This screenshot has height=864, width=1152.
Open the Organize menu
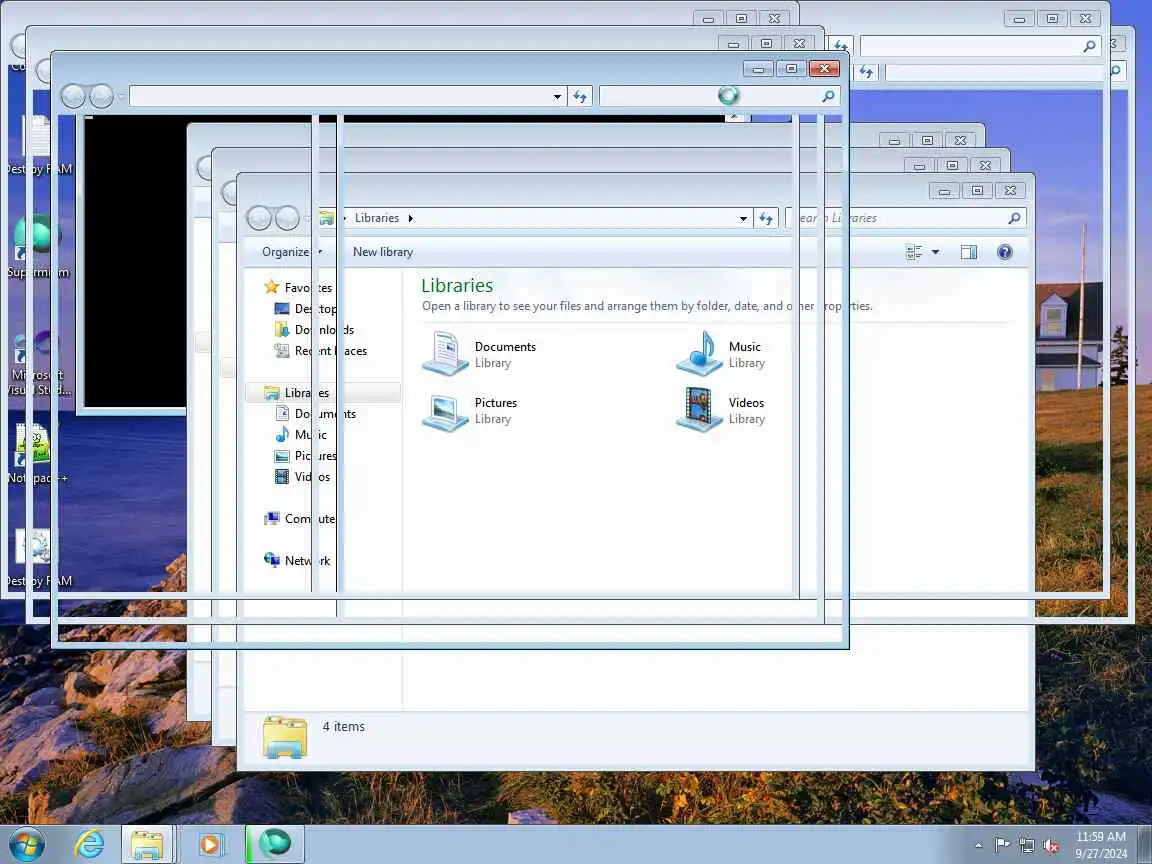292,252
